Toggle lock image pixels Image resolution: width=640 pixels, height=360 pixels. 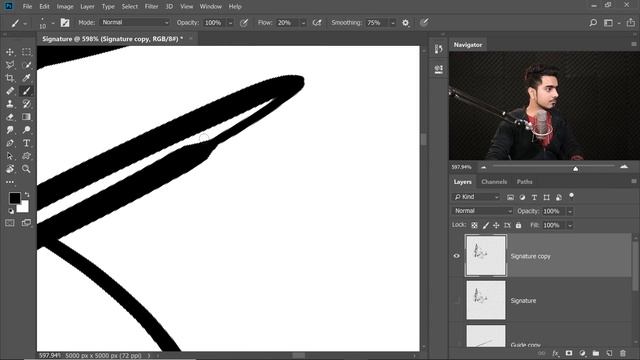485,225
